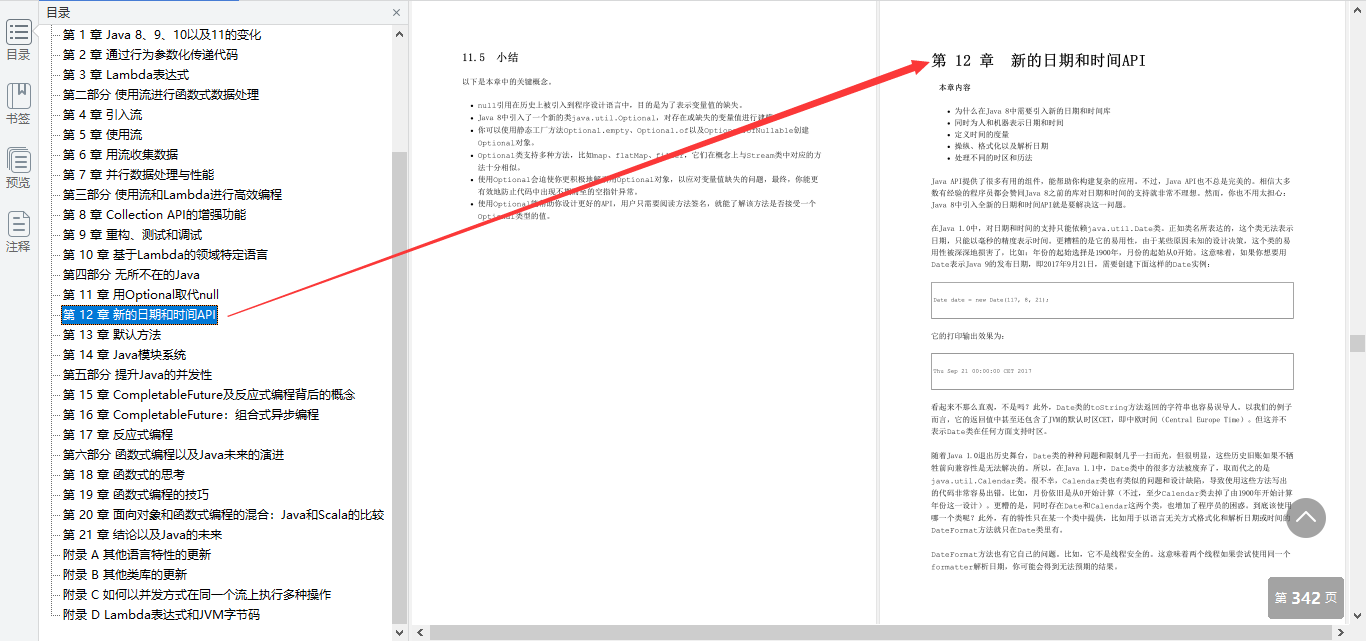Open the 目录 outline sidebar panel
This screenshot has height=641, width=1366.
tap(18, 41)
